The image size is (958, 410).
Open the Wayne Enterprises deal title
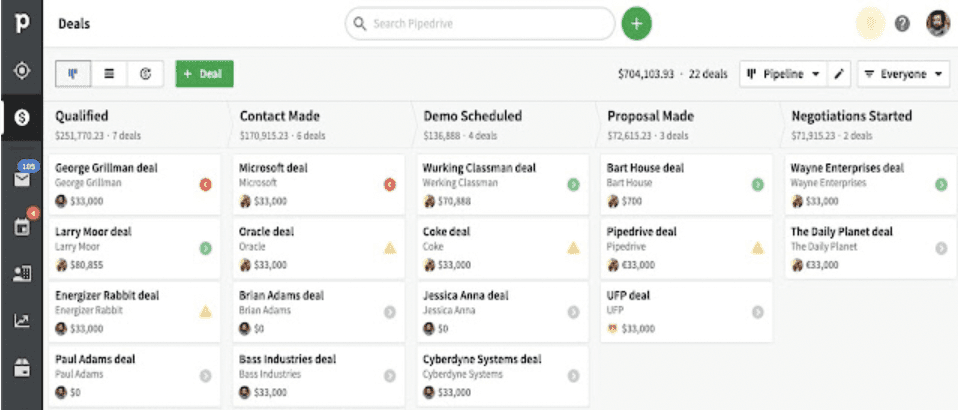pos(847,168)
